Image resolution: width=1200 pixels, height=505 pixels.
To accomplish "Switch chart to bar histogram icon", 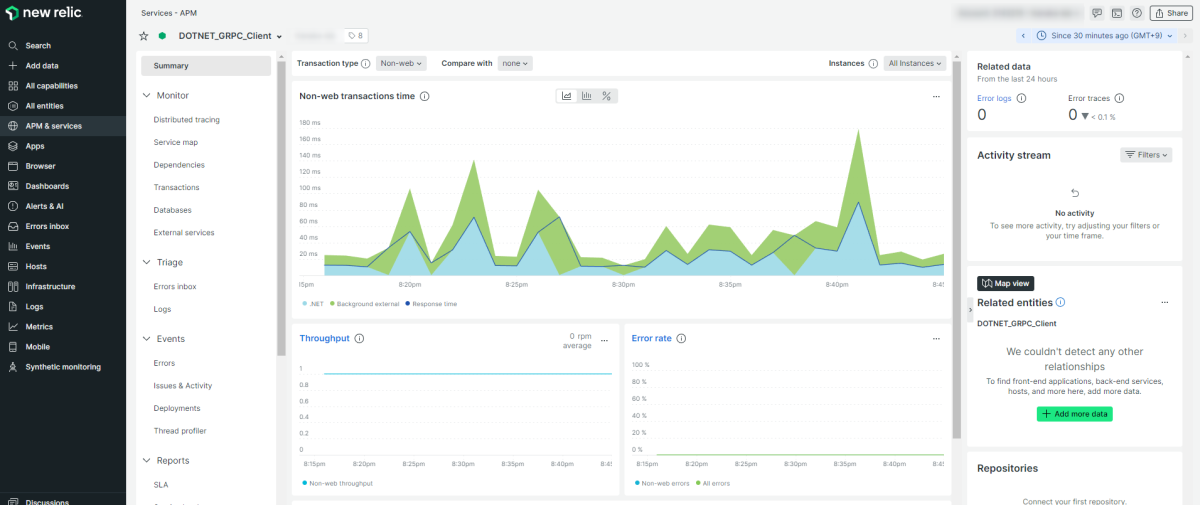I will click(x=587, y=96).
